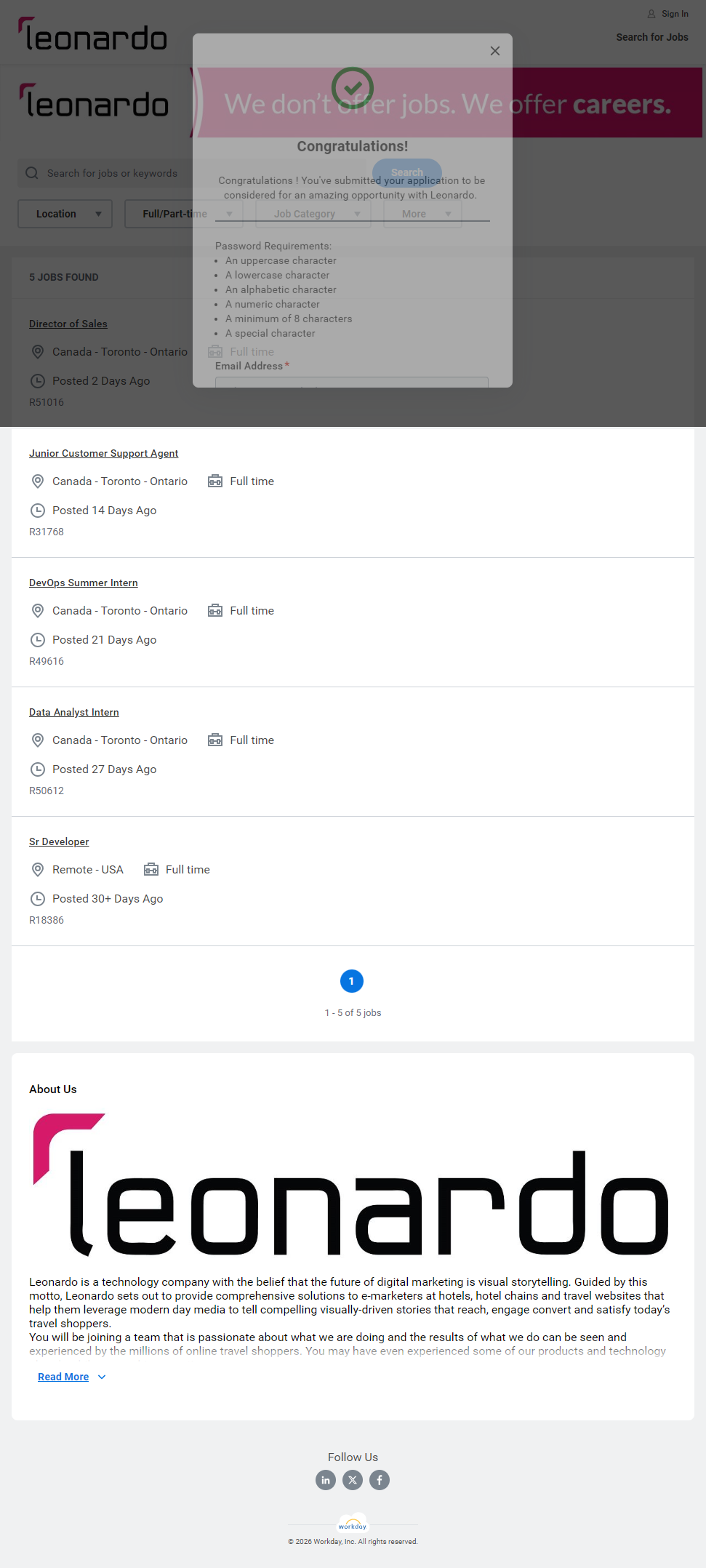Open the Sr Developer job listing

click(59, 841)
